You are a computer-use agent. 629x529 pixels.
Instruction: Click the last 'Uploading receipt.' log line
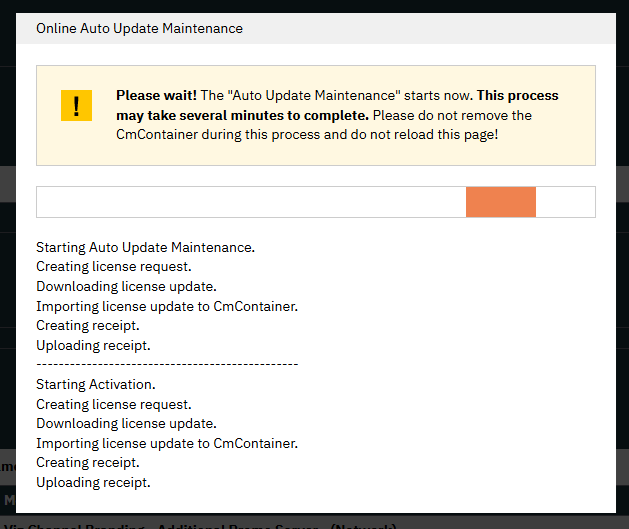(93, 483)
